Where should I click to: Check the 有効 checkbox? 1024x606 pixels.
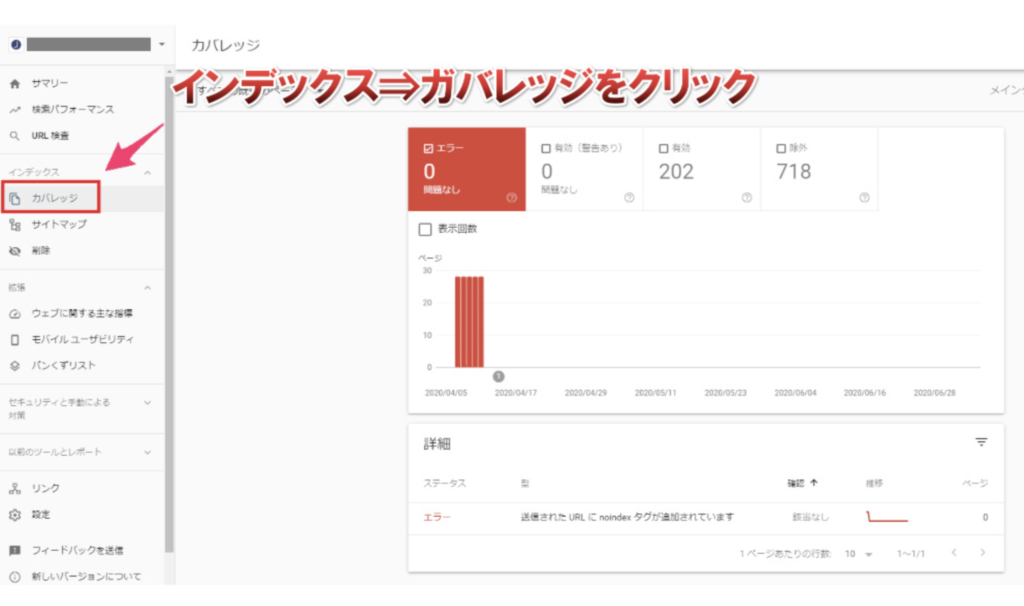pos(664,149)
